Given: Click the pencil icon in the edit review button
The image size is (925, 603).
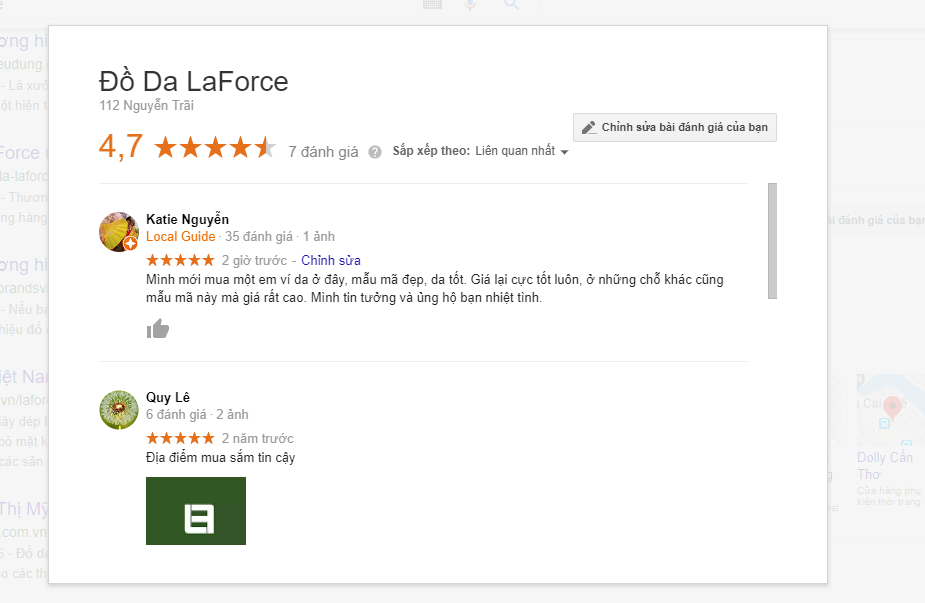Looking at the screenshot, I should pyautogui.click(x=589, y=128).
